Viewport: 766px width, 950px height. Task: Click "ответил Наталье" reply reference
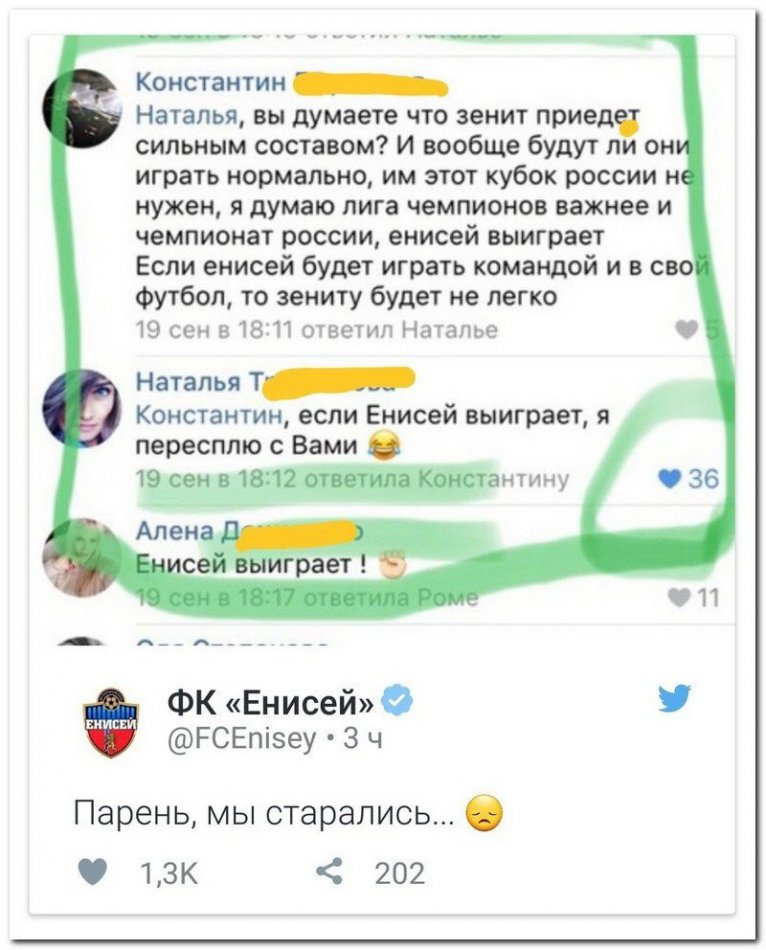tap(399, 330)
